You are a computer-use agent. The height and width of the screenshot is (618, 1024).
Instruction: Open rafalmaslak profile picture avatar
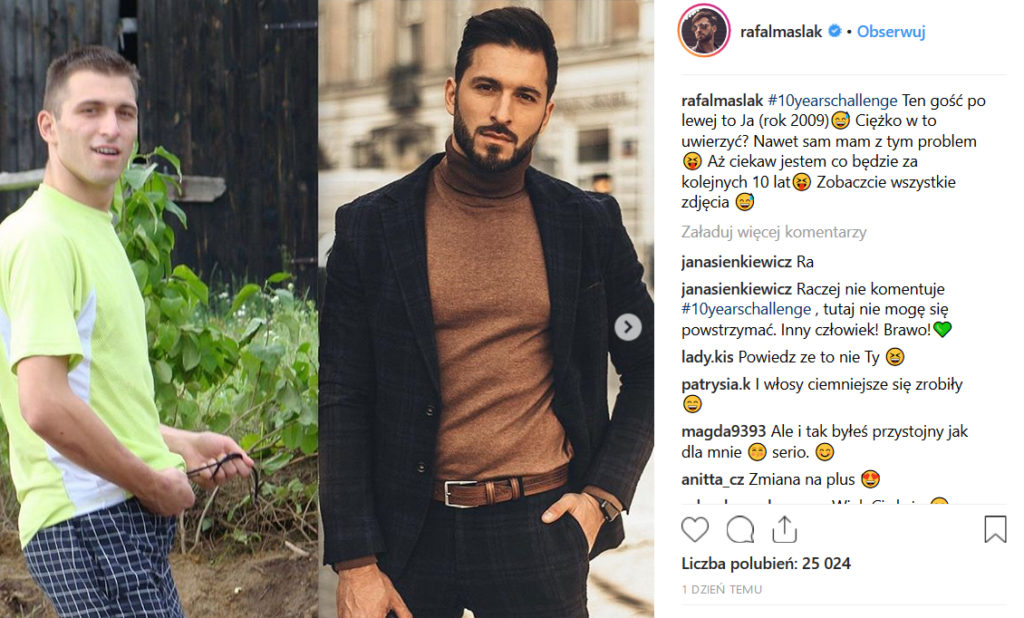pos(704,31)
